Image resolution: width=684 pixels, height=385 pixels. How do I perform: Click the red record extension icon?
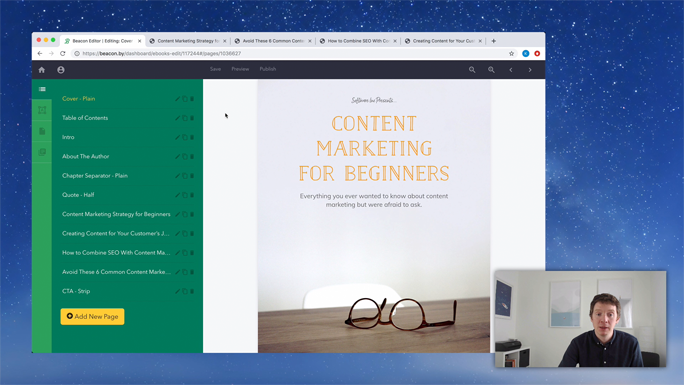pos(537,53)
